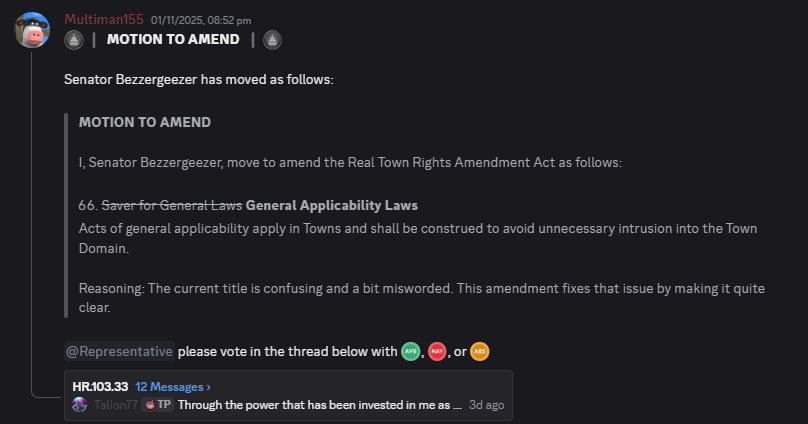Open the HR.103.33 thread title

[x=100, y=386]
